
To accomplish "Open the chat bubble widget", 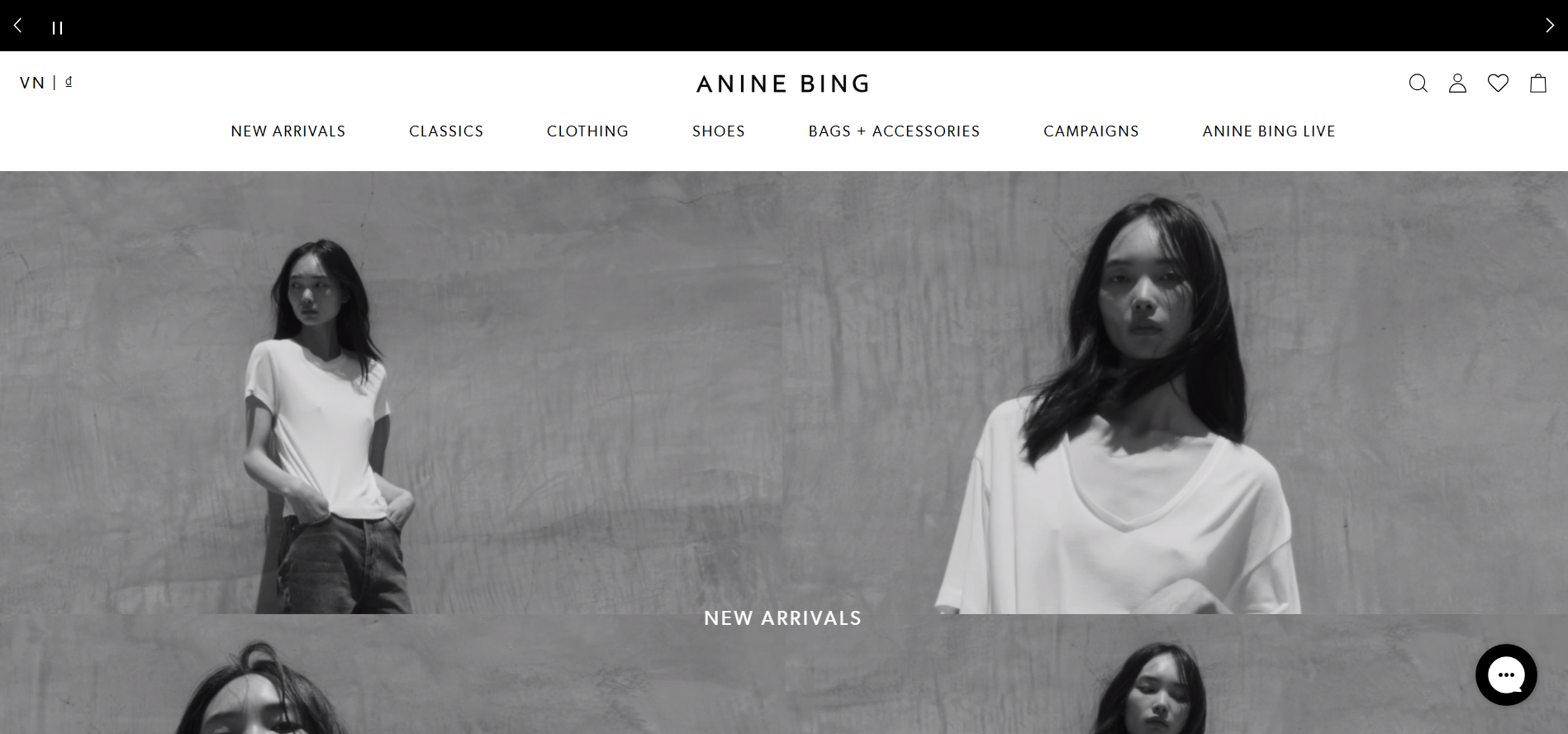I will 1506,674.
